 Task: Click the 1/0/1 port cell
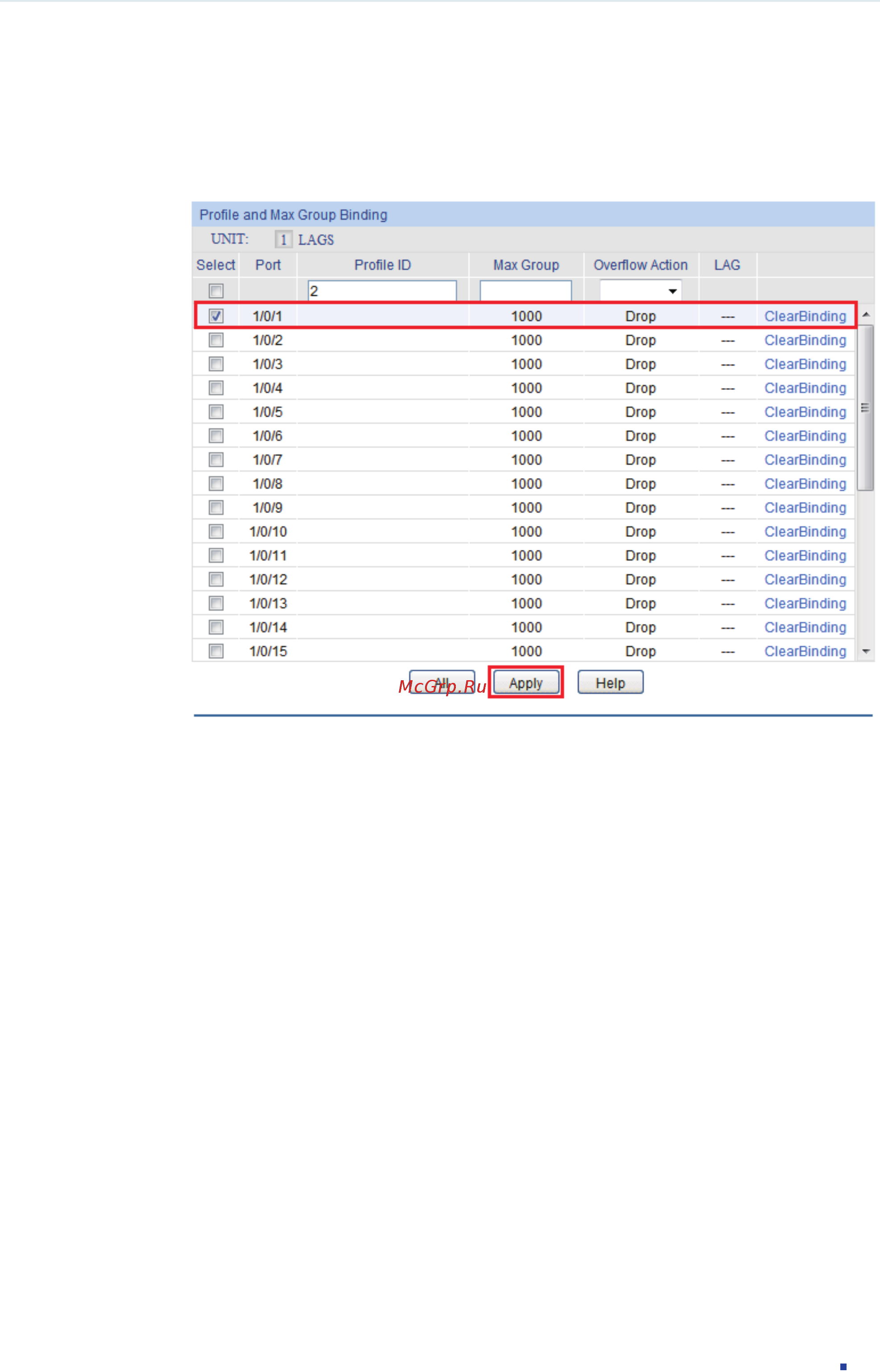click(268, 317)
